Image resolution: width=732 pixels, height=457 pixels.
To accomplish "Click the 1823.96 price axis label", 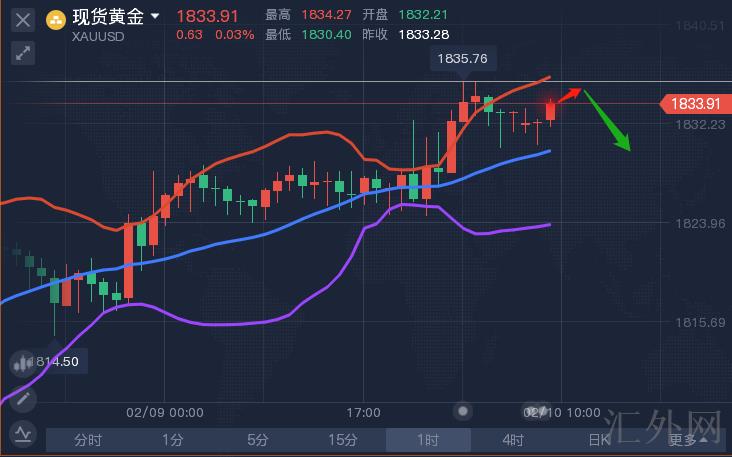I will (700, 224).
